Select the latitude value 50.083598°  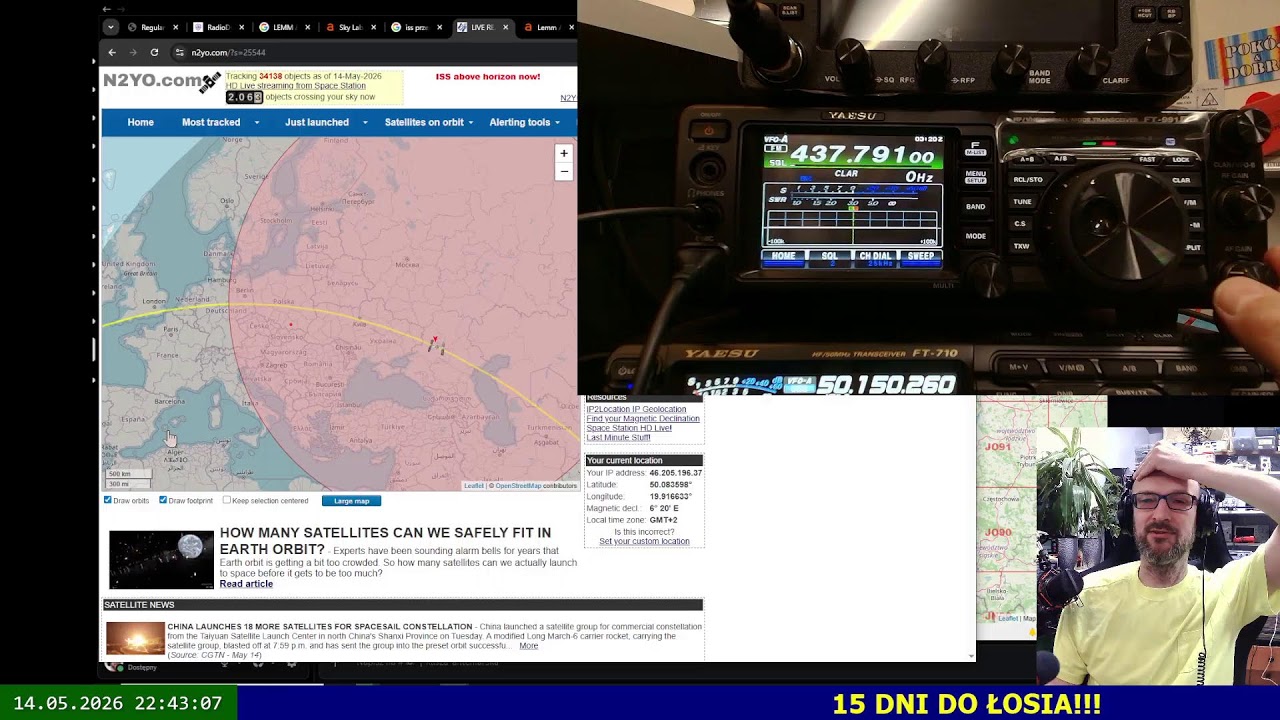pyautogui.click(x=671, y=485)
